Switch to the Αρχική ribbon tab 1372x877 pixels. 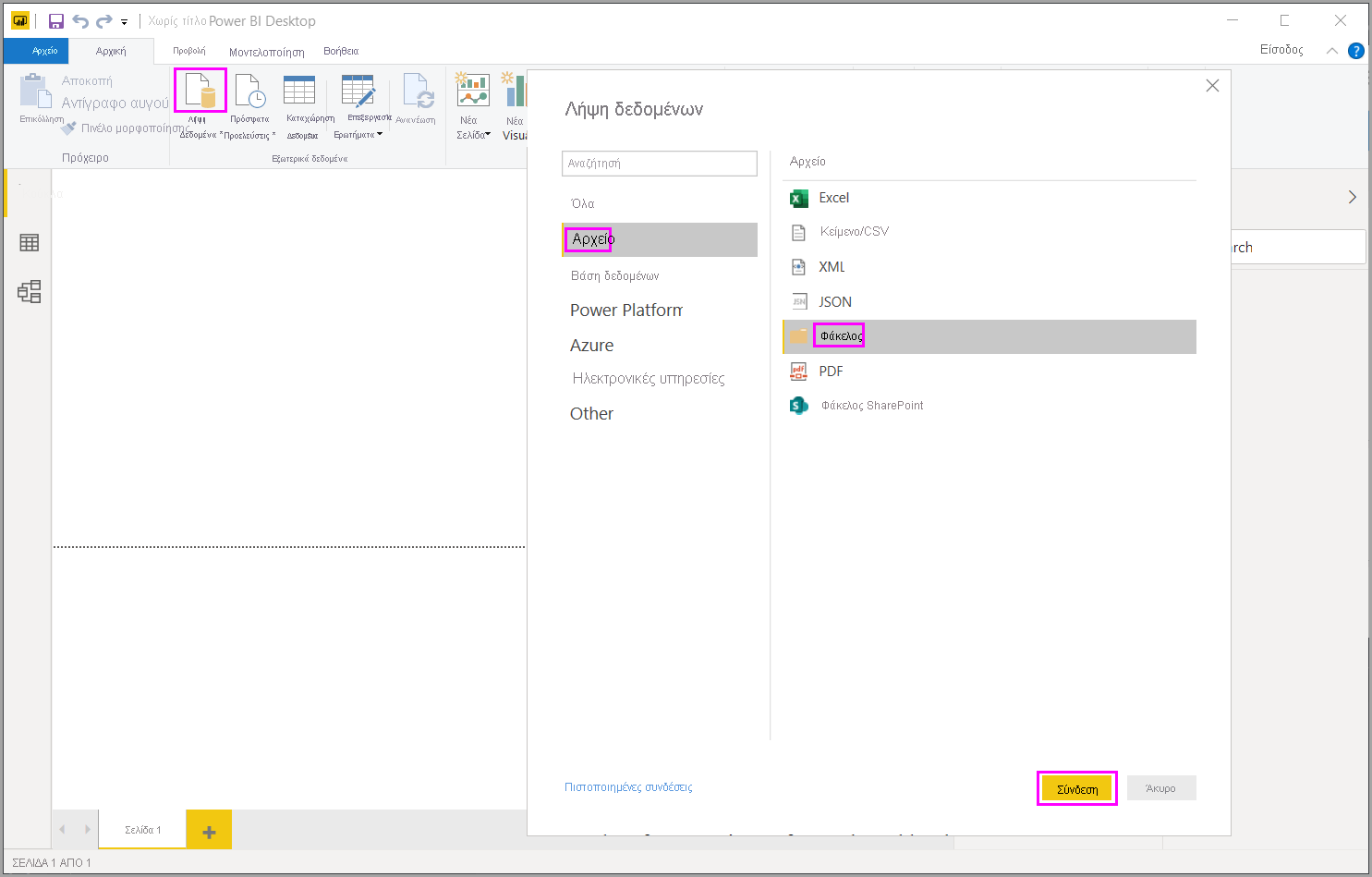[111, 51]
